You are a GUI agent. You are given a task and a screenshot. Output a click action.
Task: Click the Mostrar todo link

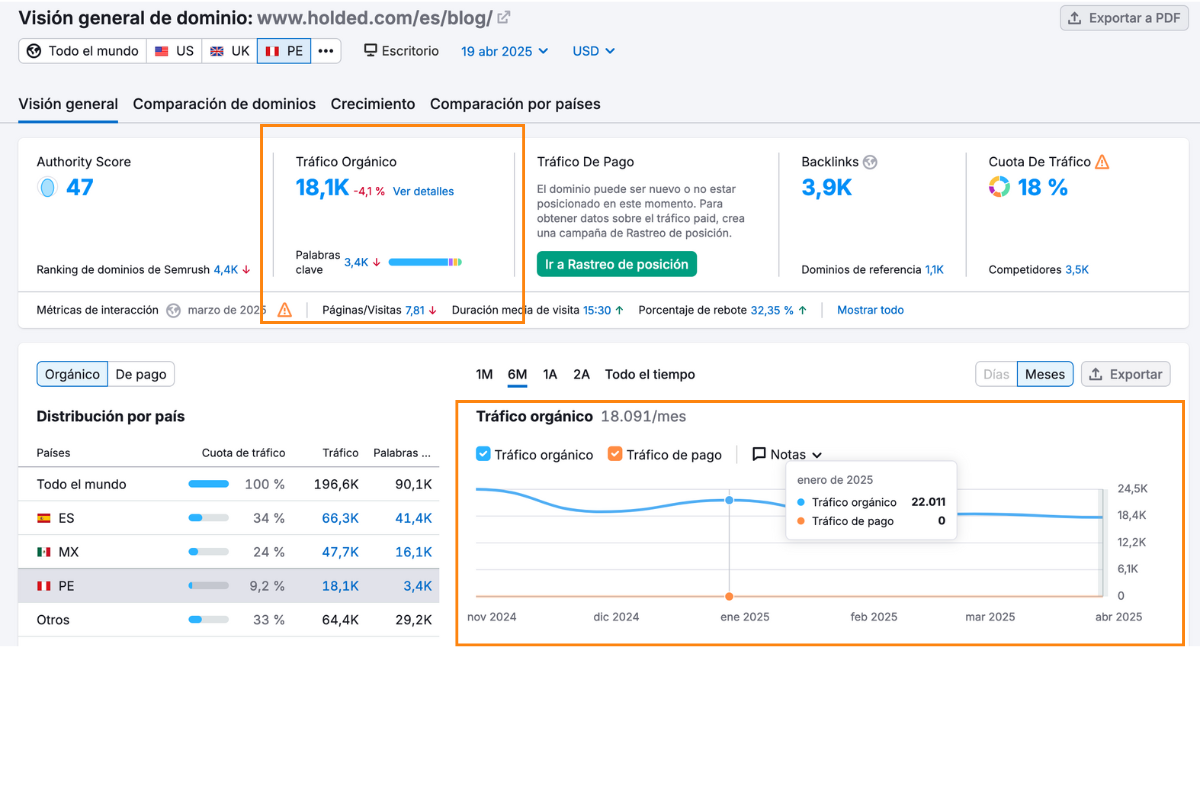[870, 310]
